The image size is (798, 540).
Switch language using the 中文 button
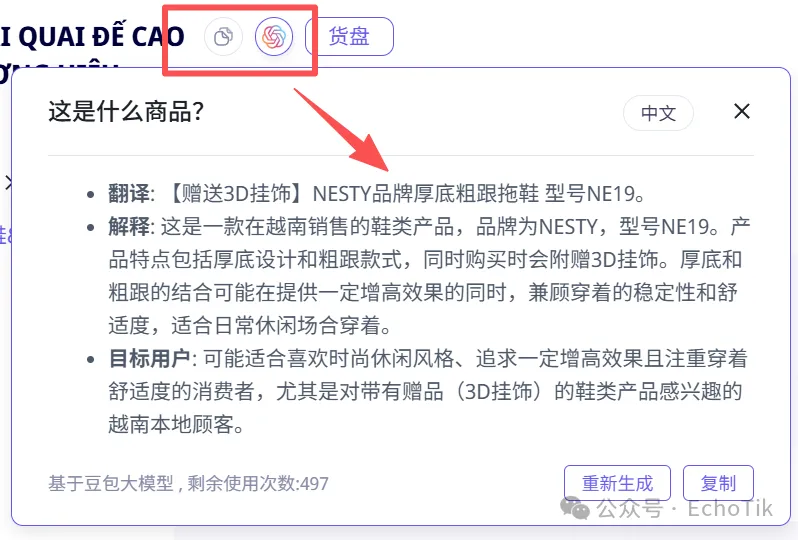point(658,113)
